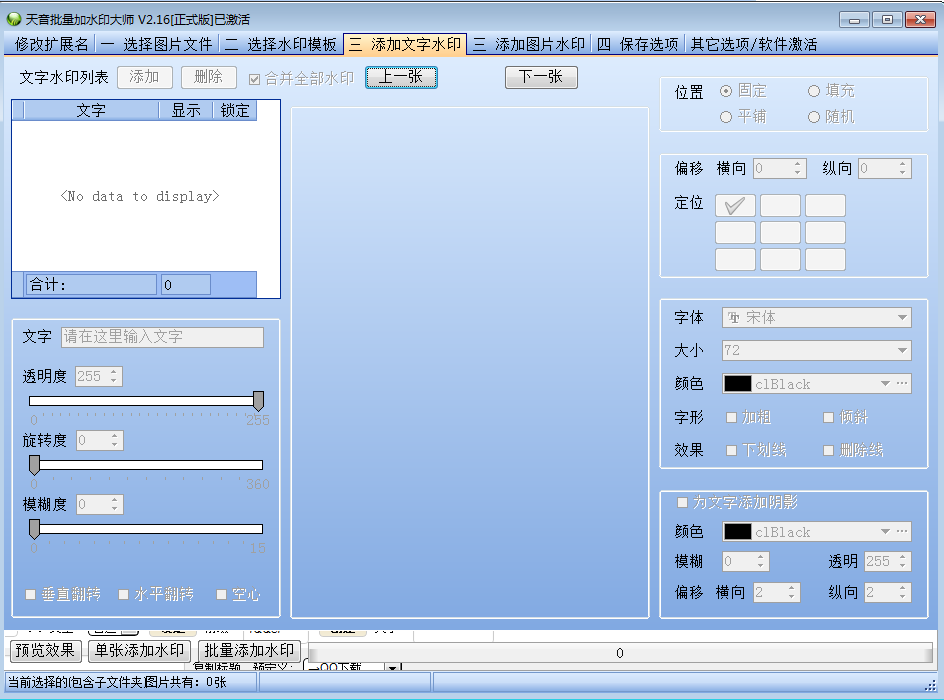Screen dimensions: 944x700
Task: Open the font family dropdown
Action: [x=903, y=318]
